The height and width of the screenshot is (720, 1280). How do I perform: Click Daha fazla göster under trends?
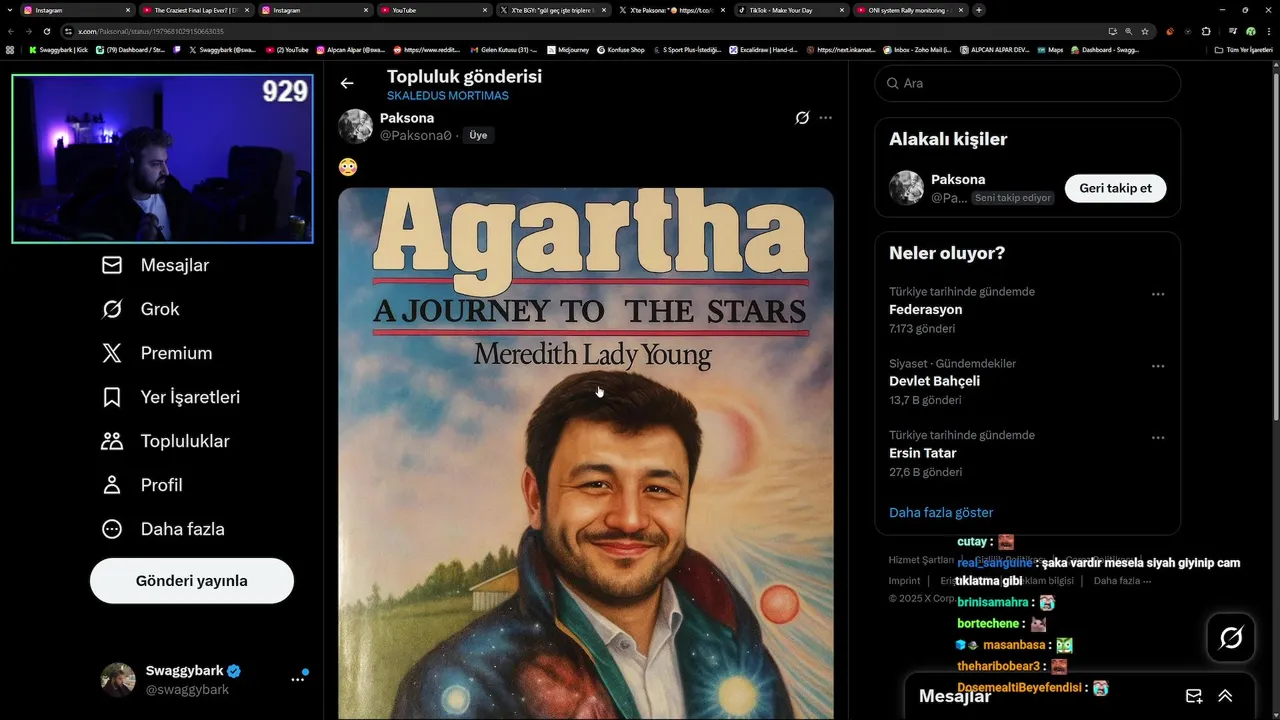point(941,512)
